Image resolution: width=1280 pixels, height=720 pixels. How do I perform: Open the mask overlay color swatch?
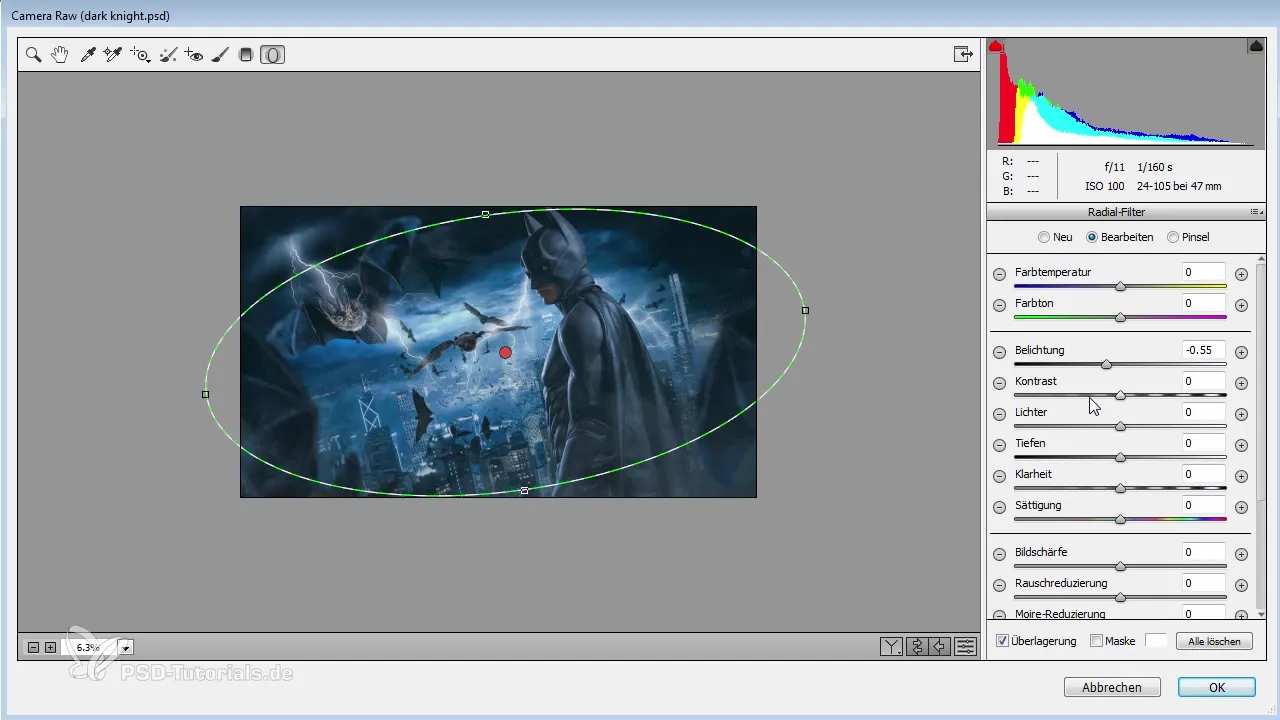(1156, 641)
